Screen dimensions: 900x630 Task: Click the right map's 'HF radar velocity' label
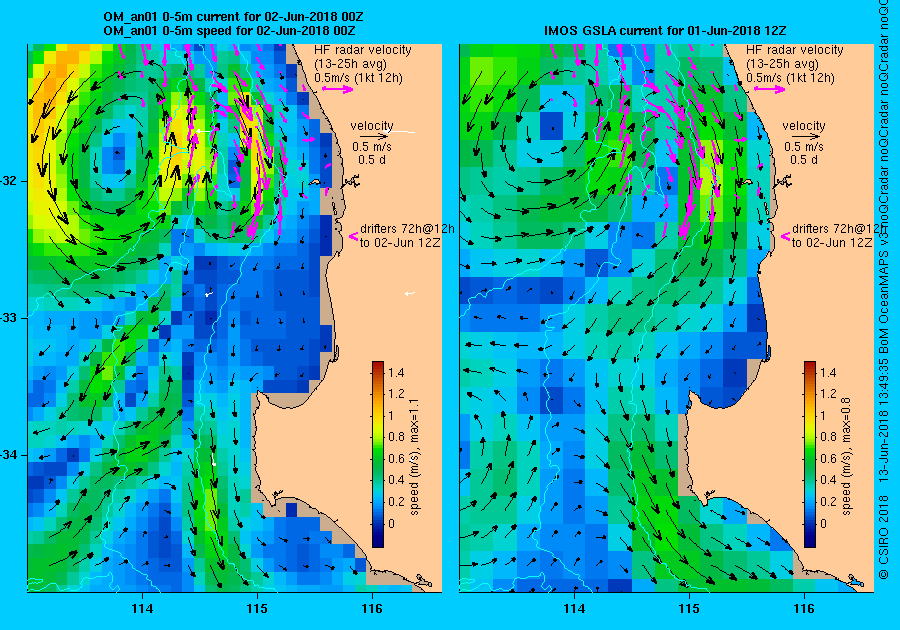795,50
